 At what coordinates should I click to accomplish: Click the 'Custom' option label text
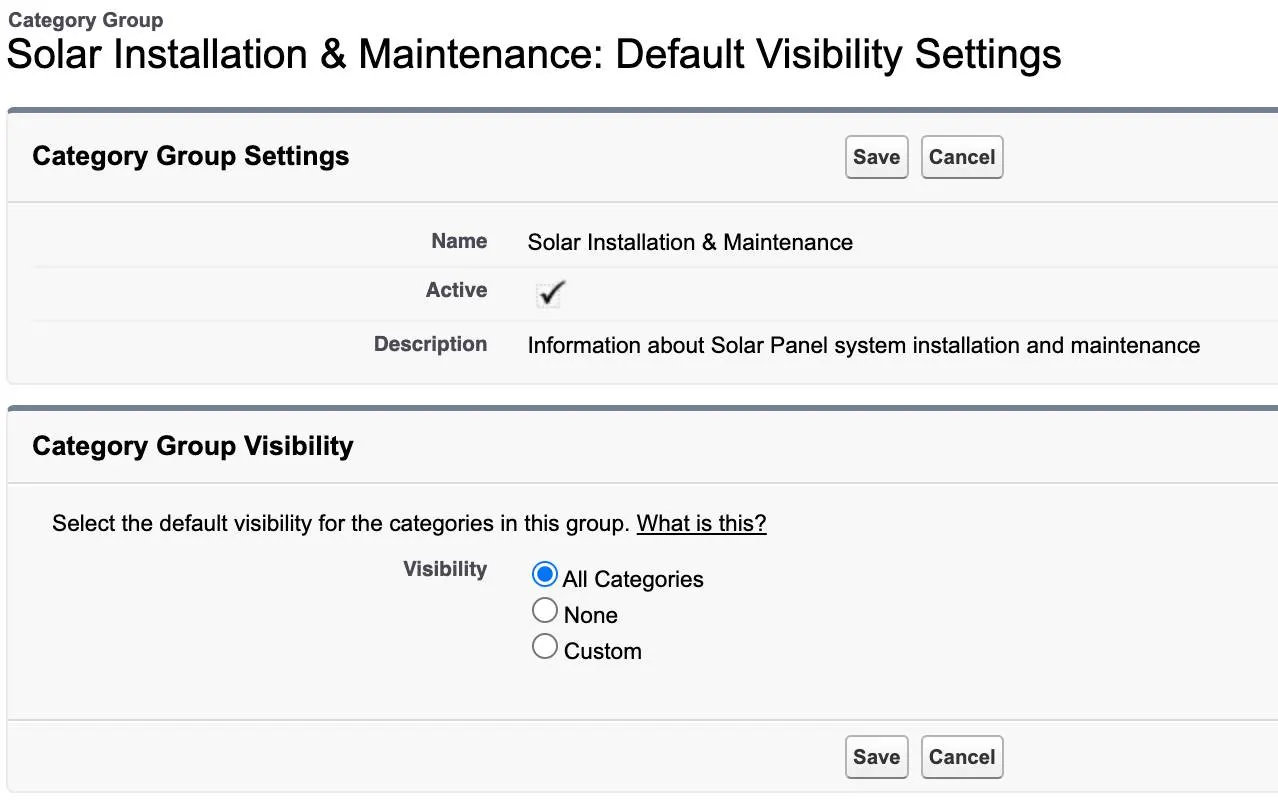click(603, 651)
